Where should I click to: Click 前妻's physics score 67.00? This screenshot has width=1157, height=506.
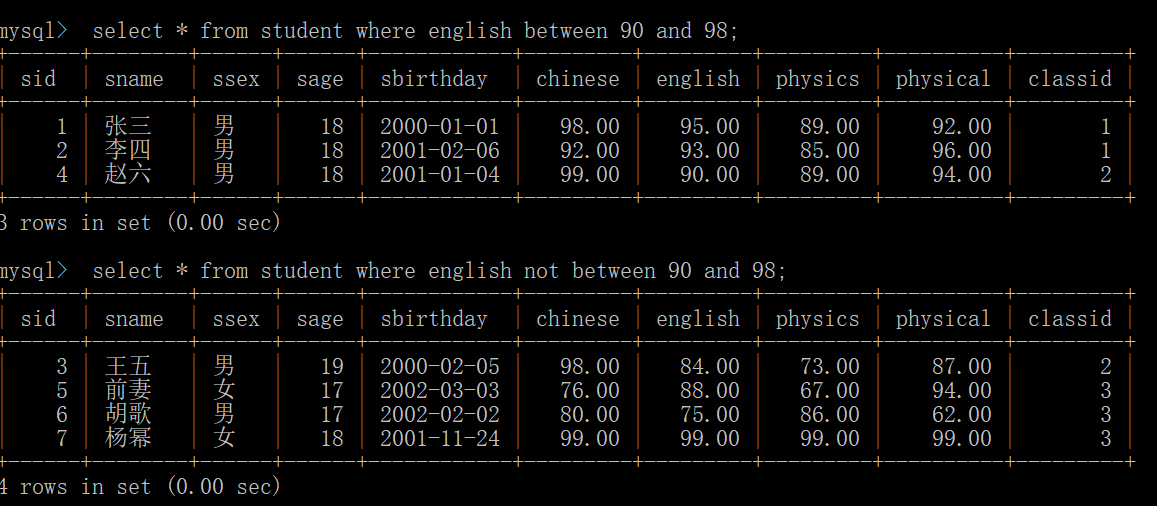830,390
